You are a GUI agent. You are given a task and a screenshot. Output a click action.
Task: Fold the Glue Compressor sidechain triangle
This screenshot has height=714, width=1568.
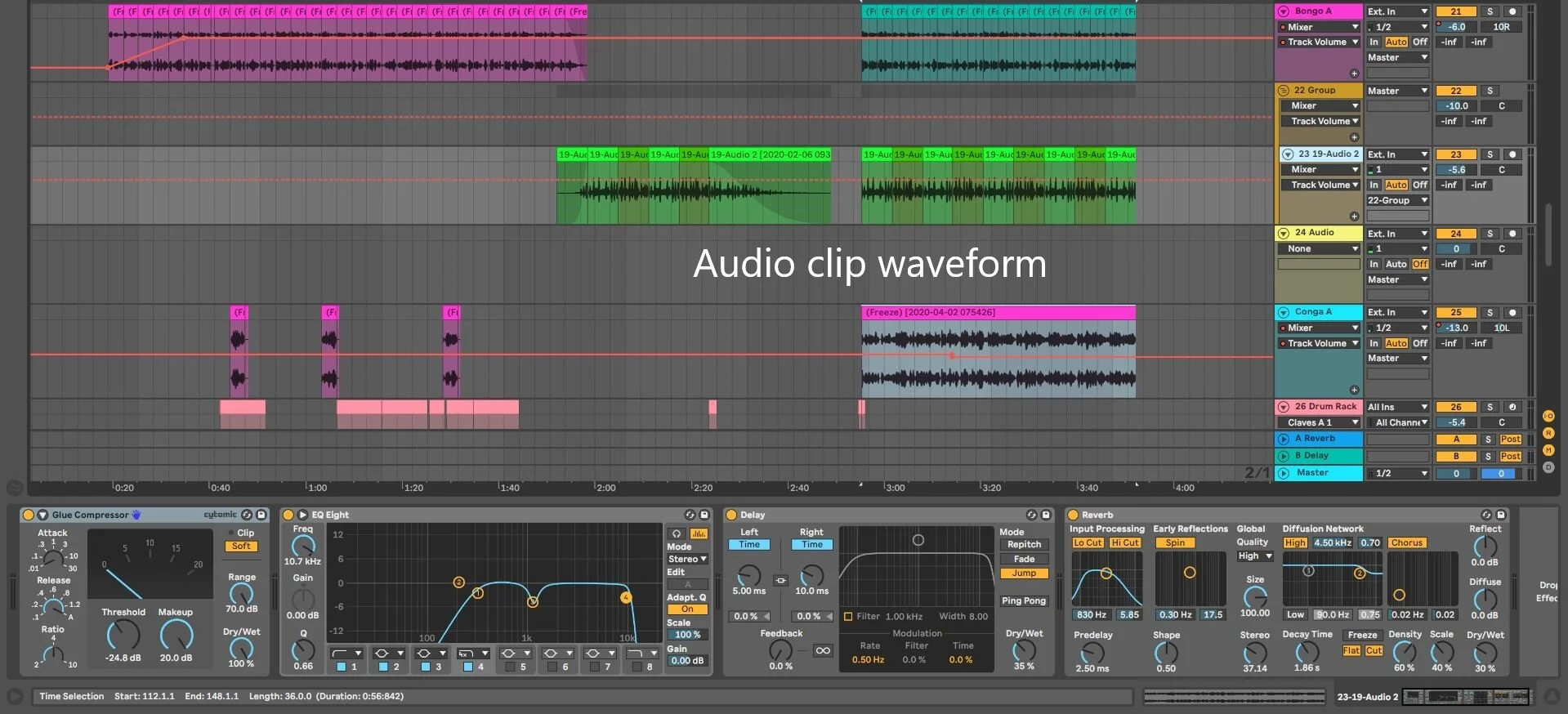tap(43, 515)
